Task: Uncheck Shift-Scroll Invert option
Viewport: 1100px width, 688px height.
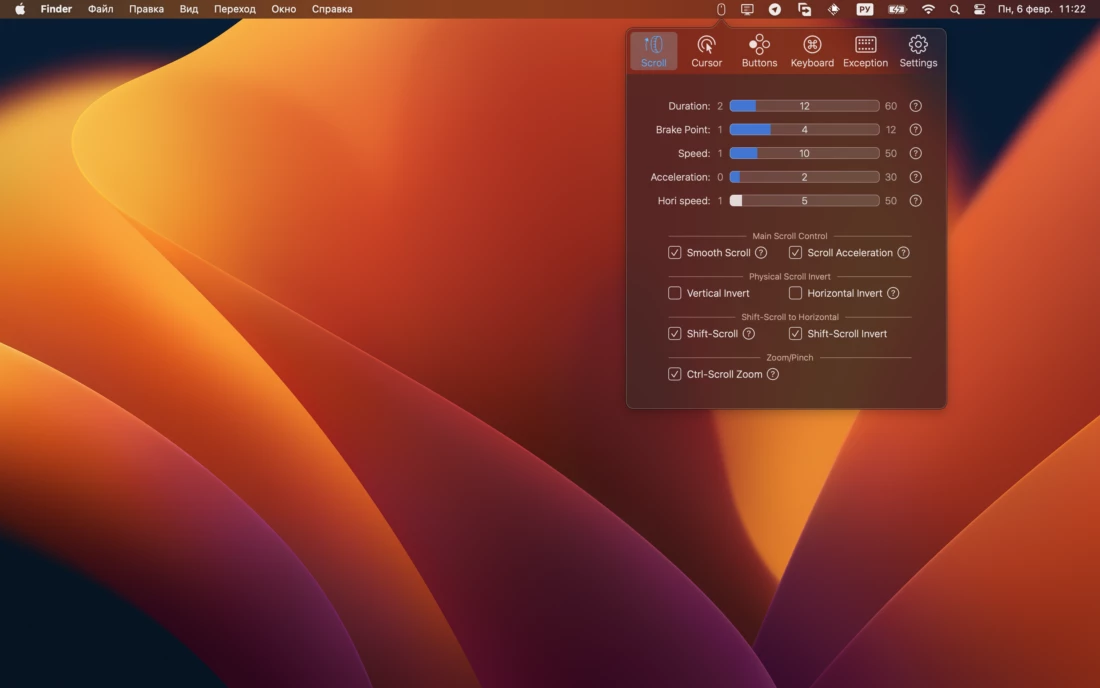Action: pos(795,334)
